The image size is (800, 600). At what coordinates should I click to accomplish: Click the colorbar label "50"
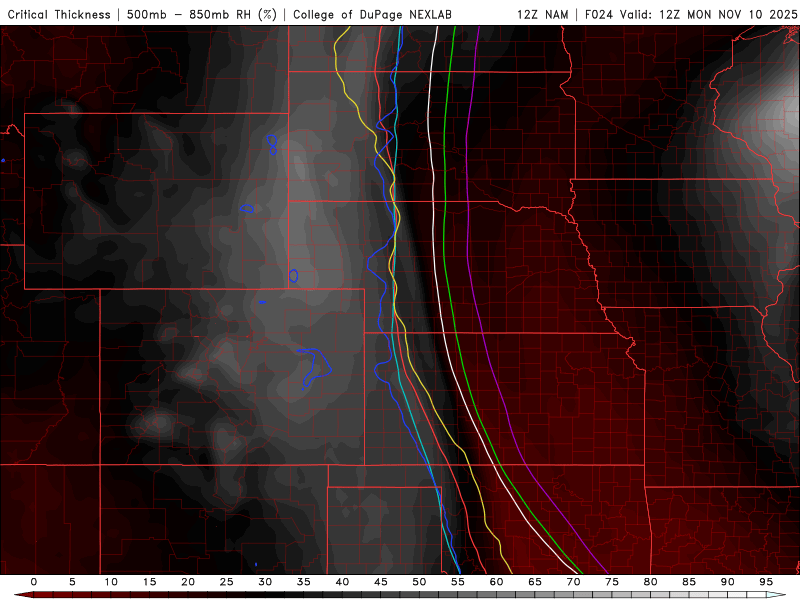[x=419, y=582]
